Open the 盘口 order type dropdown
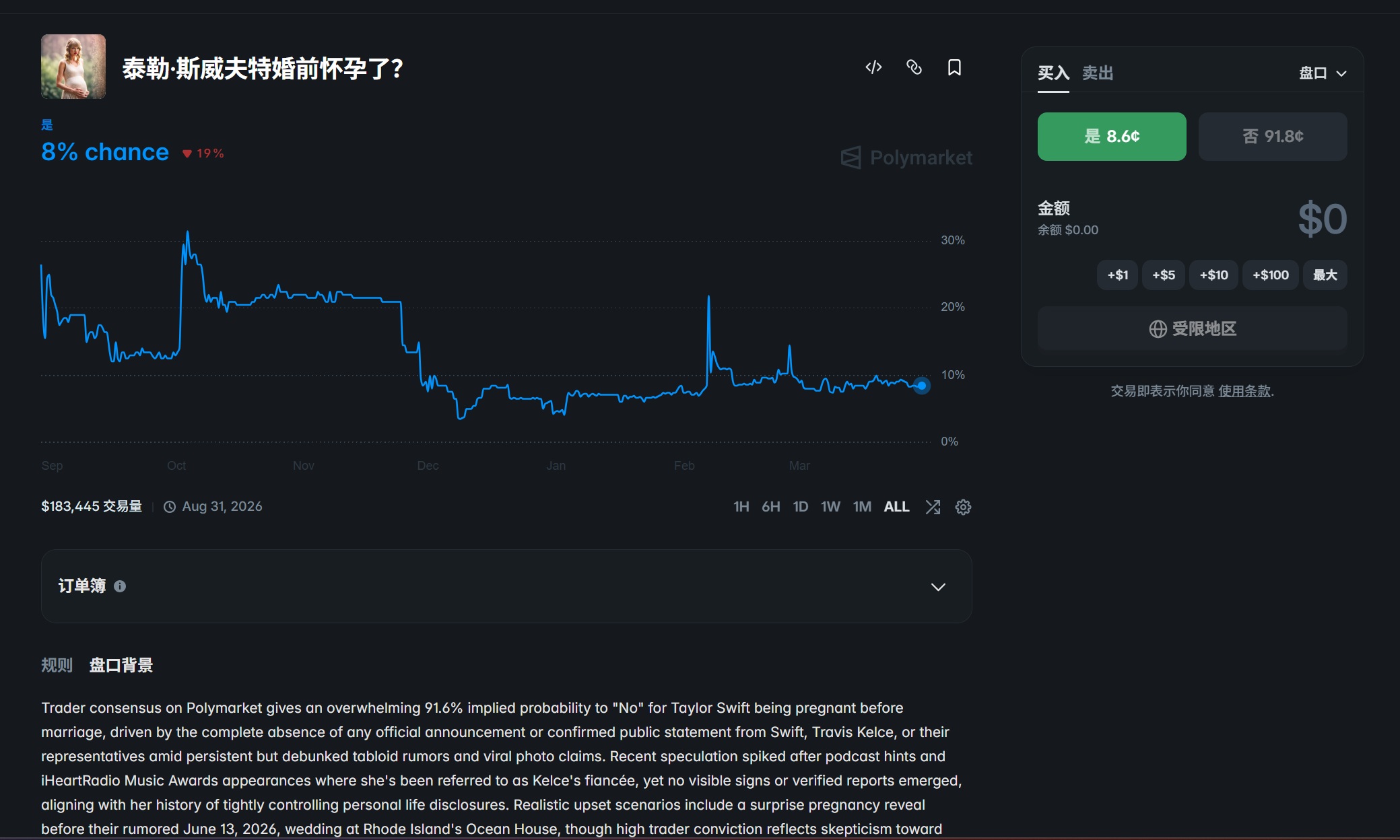Screen dimensions: 1400x840 click(x=1323, y=73)
